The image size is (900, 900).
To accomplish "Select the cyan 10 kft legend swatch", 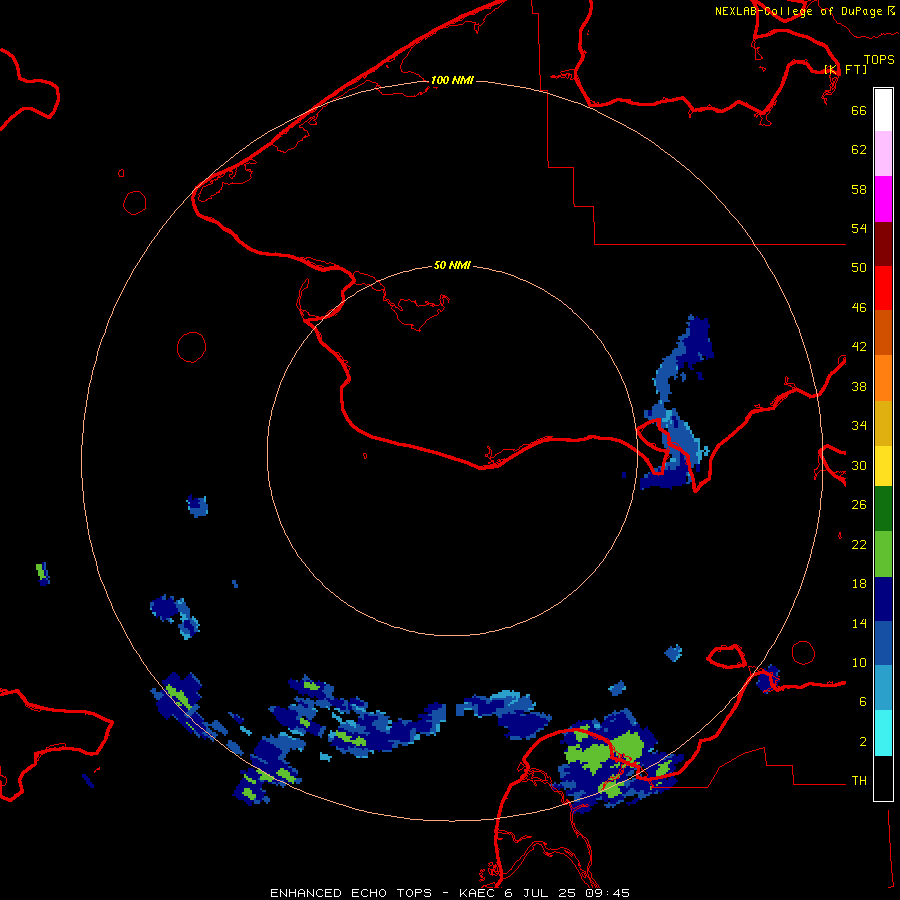I will point(883,733).
